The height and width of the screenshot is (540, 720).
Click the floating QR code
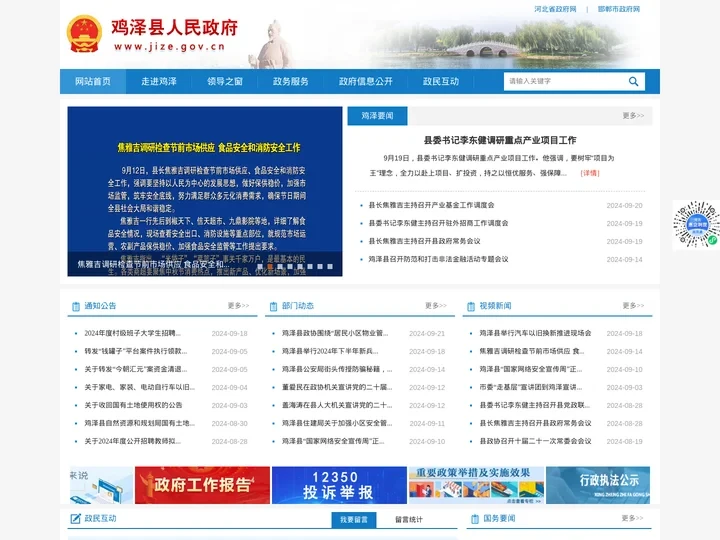[696, 225]
